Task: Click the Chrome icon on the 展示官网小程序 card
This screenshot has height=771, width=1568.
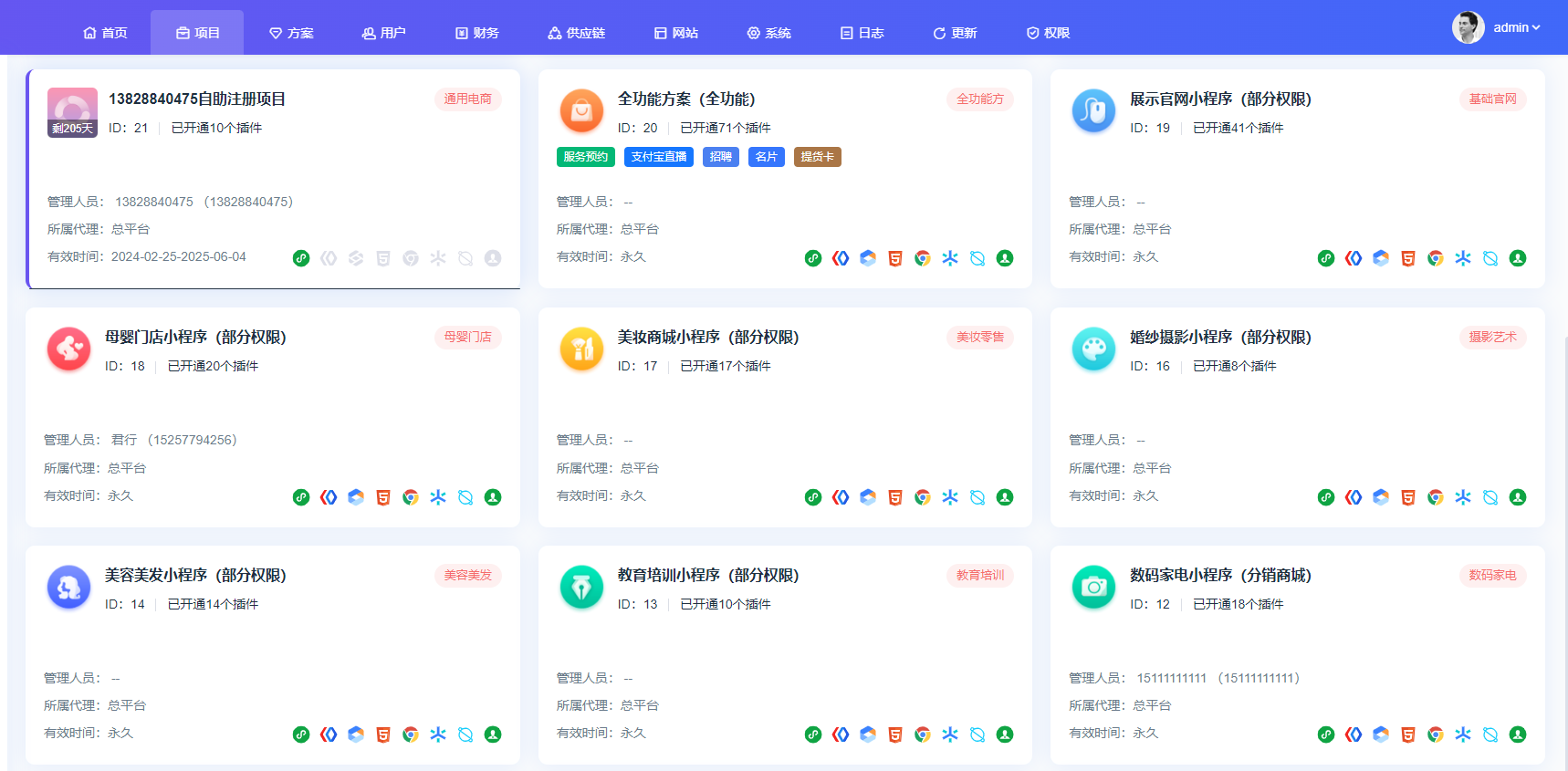Action: pos(1436,258)
